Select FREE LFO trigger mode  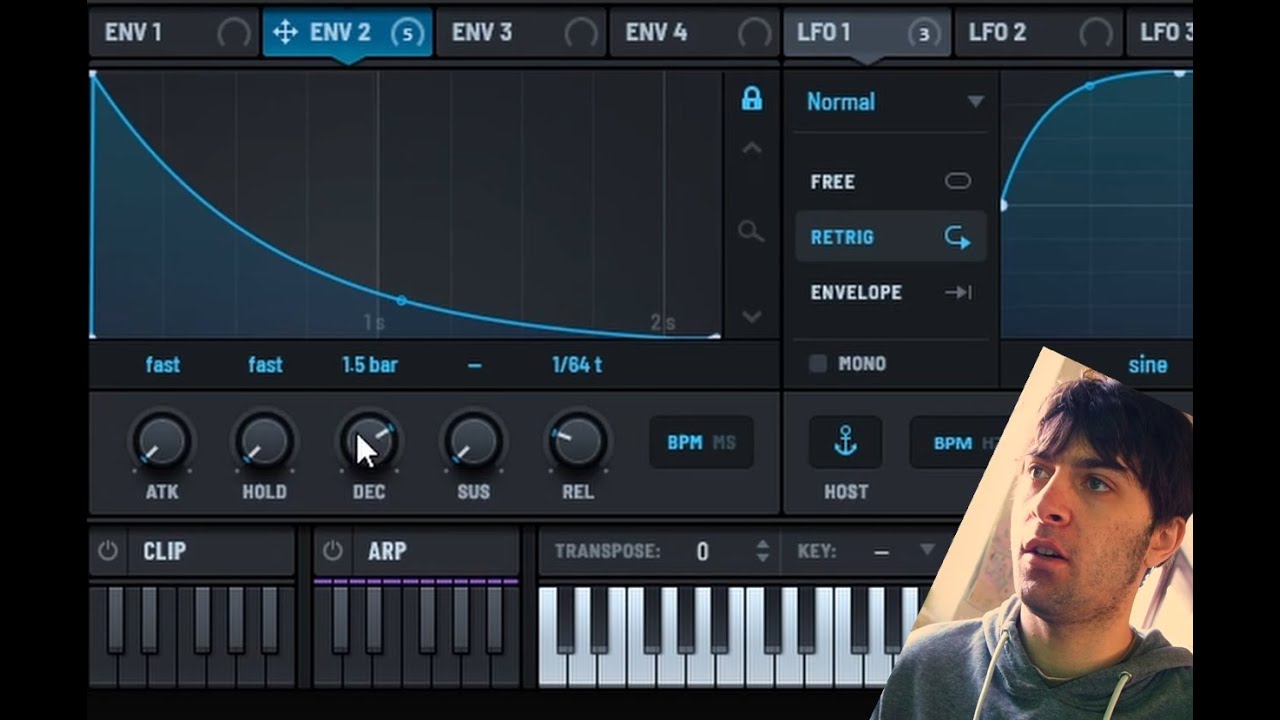890,182
